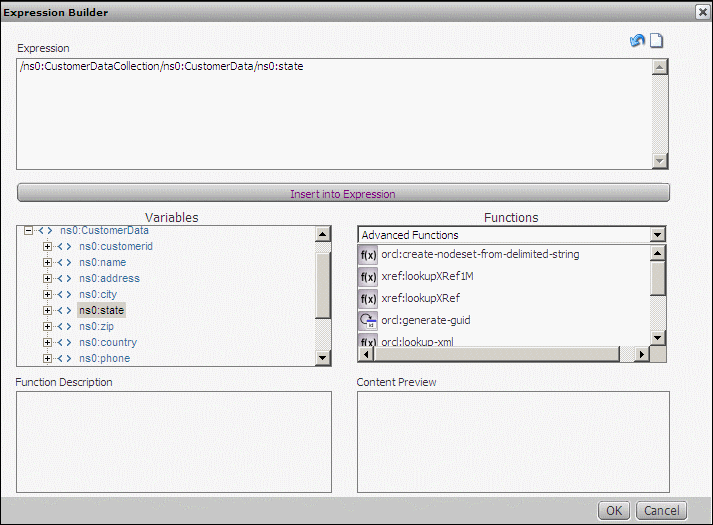
Task: Click the Variables vertical scrollbar thumb
Action: pos(322,286)
